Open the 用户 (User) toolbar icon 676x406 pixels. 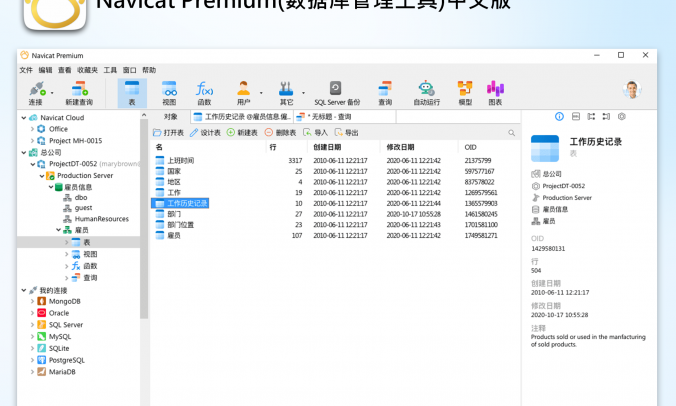click(244, 92)
